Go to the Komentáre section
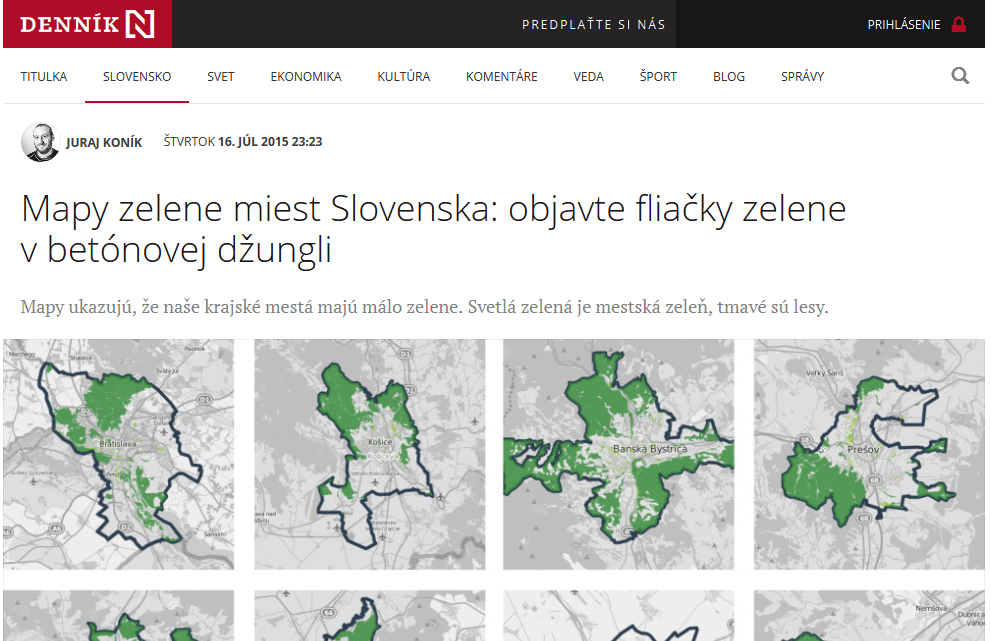 tap(501, 76)
